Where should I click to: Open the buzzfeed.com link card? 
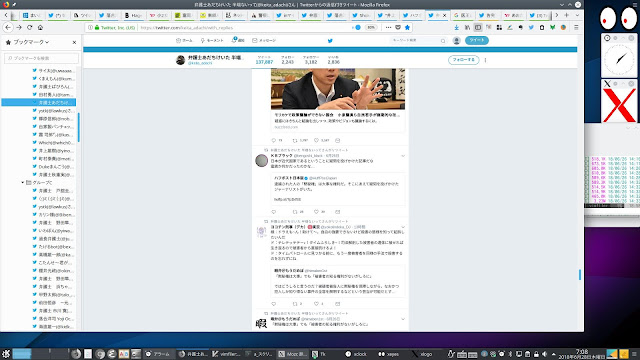(x=338, y=121)
